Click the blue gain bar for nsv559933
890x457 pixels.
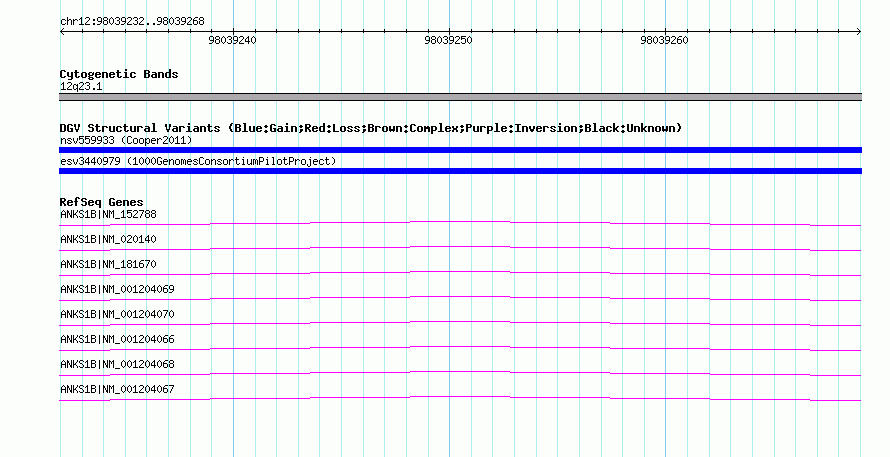pos(460,150)
